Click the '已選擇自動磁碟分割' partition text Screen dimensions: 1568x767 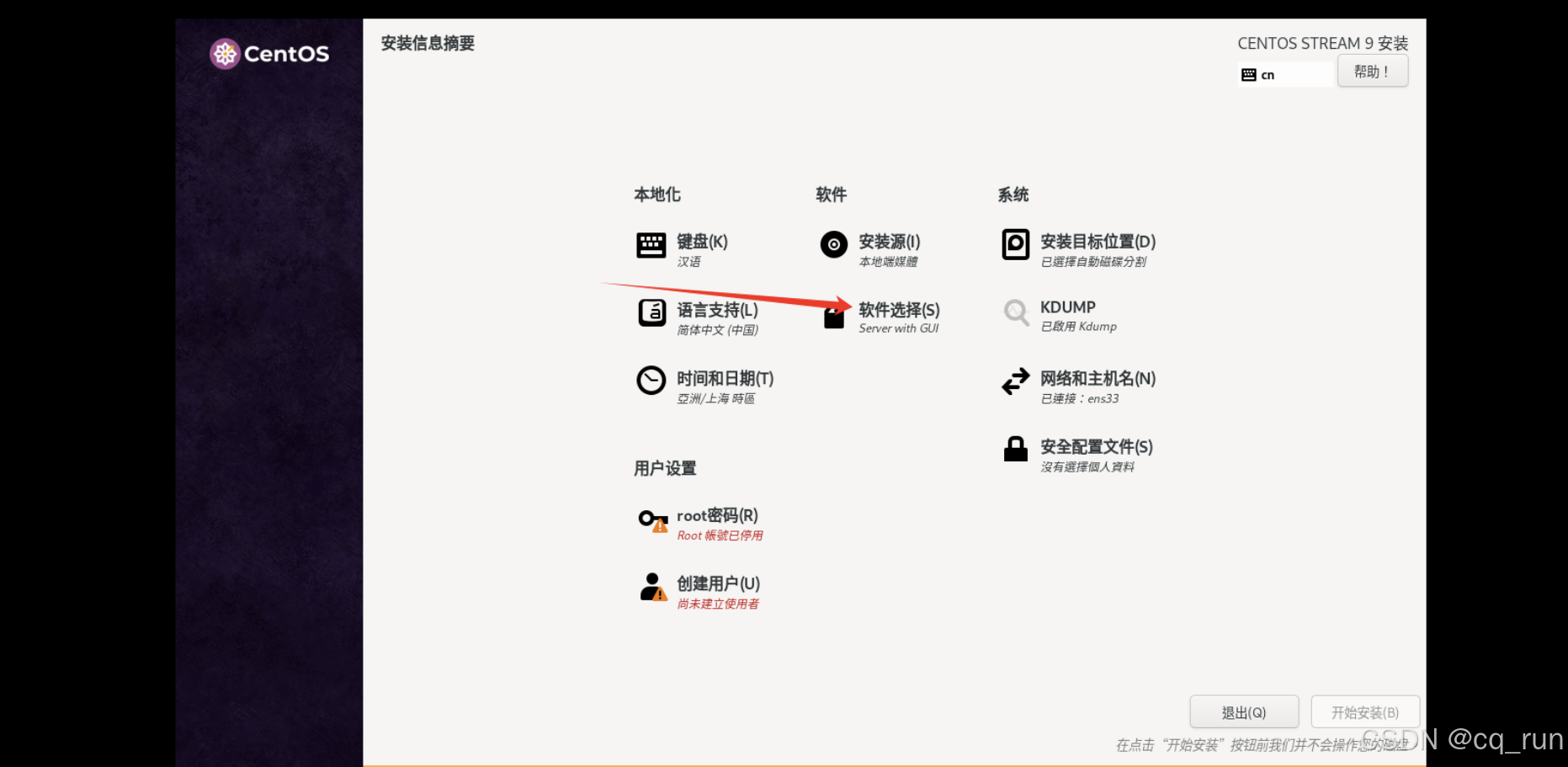(x=1093, y=262)
